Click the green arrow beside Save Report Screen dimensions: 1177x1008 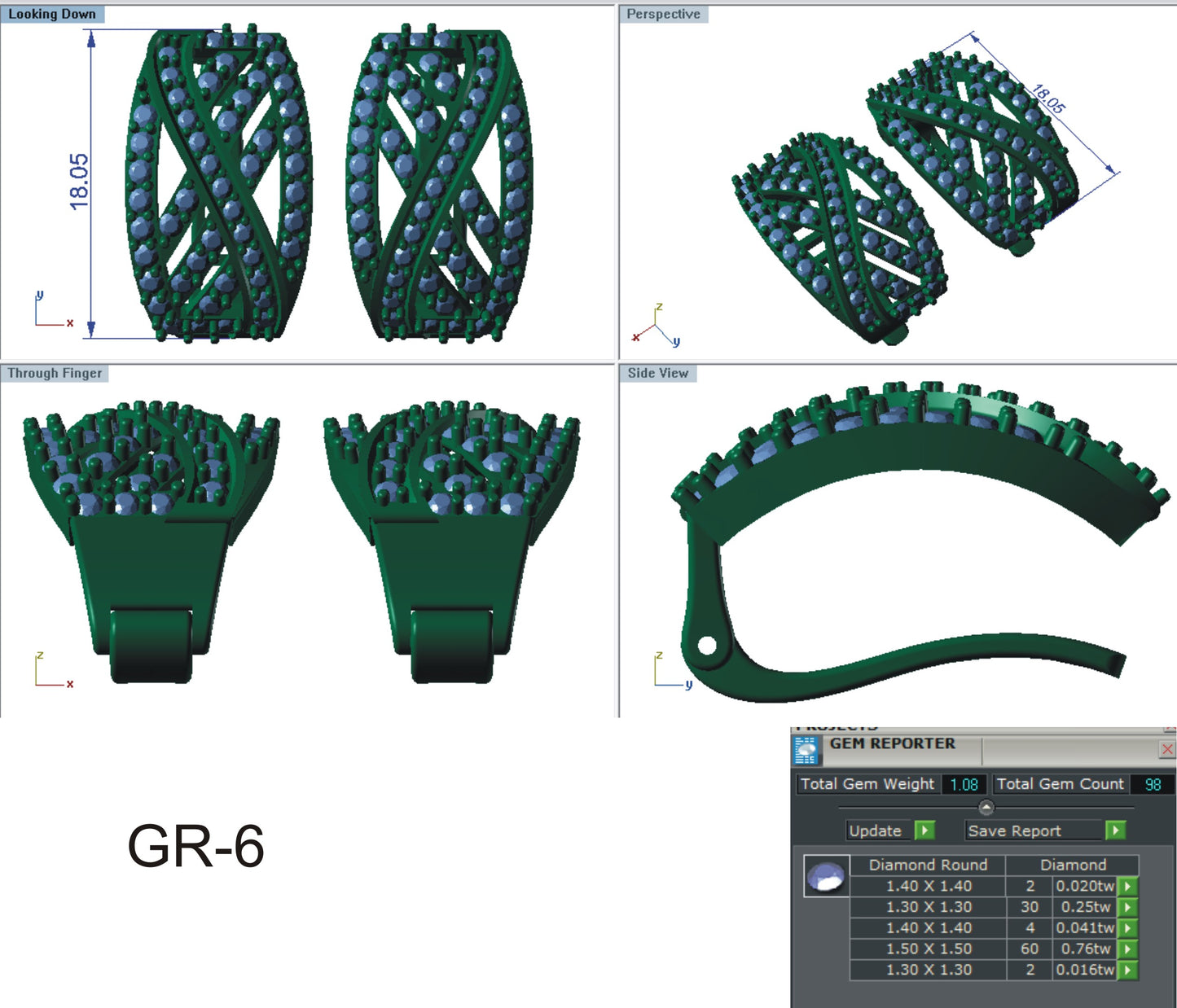[x=1118, y=831]
